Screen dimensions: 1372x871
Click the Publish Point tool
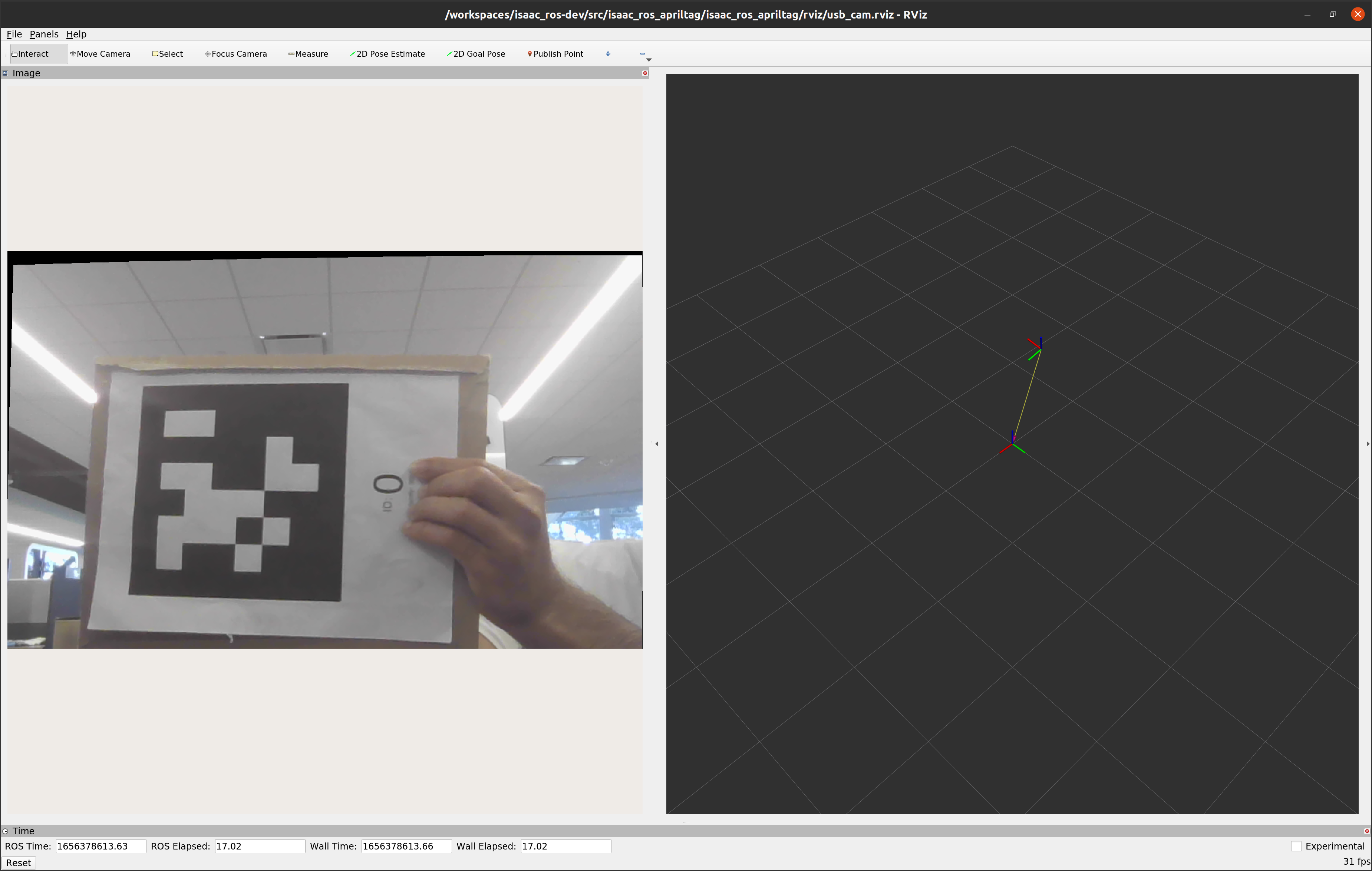[555, 54]
